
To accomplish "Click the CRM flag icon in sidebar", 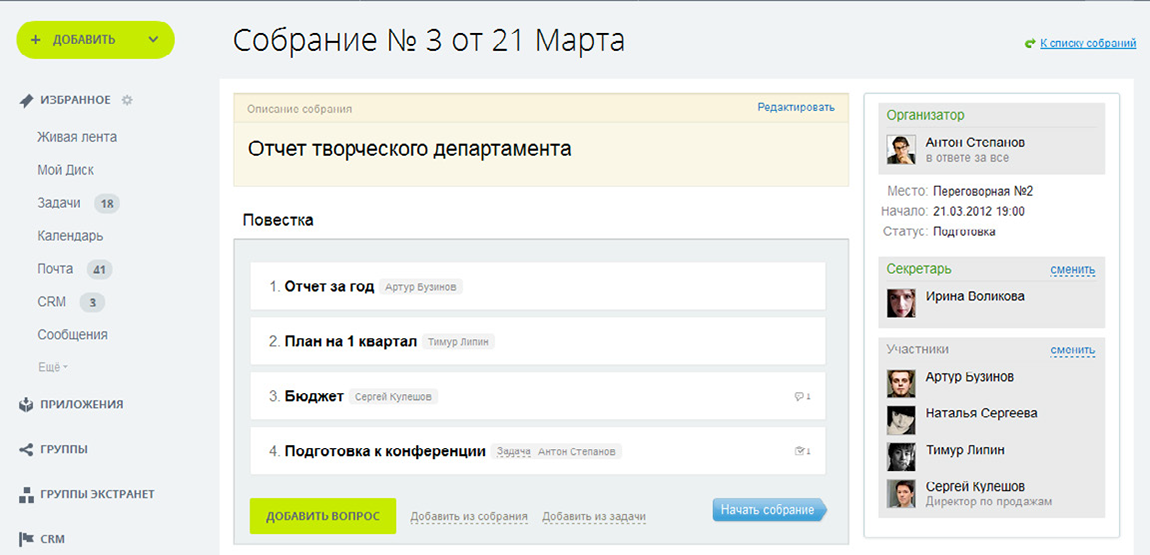I will [x=26, y=539].
